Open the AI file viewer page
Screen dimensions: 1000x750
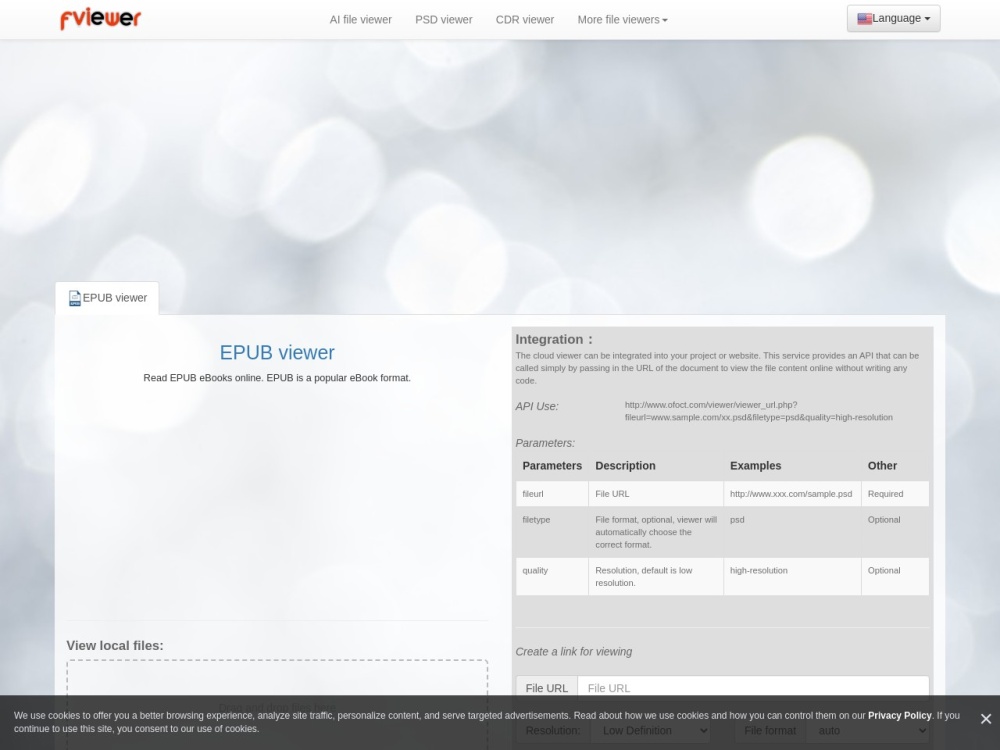[360, 20]
